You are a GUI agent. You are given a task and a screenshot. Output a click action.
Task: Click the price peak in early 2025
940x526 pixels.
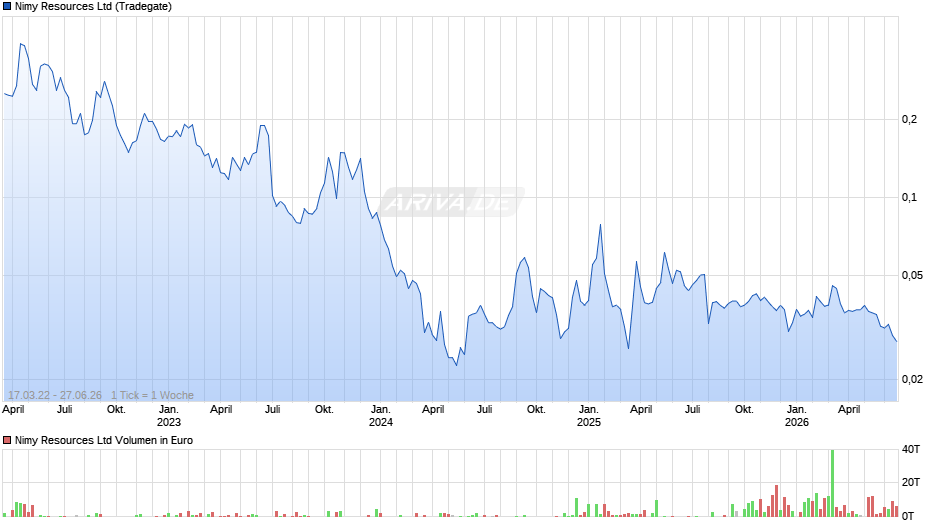point(600,226)
